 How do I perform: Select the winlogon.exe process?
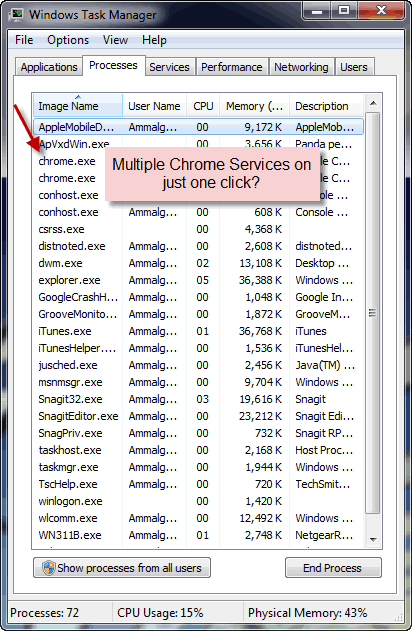click(x=199, y=501)
